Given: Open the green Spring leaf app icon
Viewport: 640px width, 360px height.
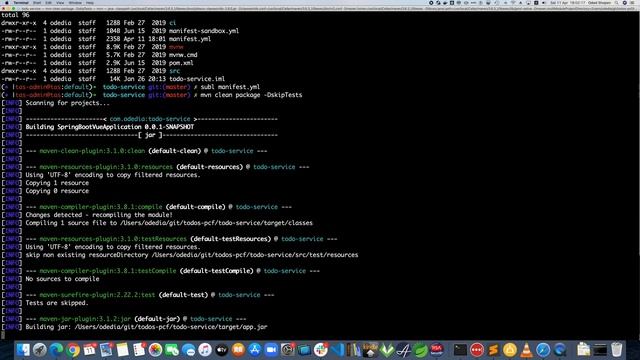Looking at the screenshot, I should 420,349.
